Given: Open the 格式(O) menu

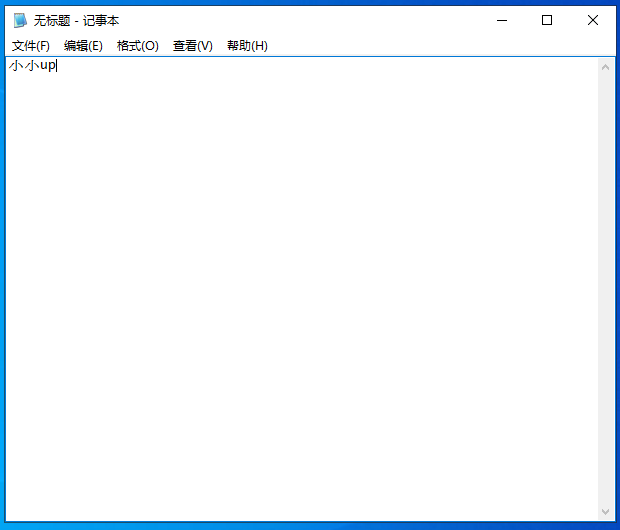Looking at the screenshot, I should point(138,46).
